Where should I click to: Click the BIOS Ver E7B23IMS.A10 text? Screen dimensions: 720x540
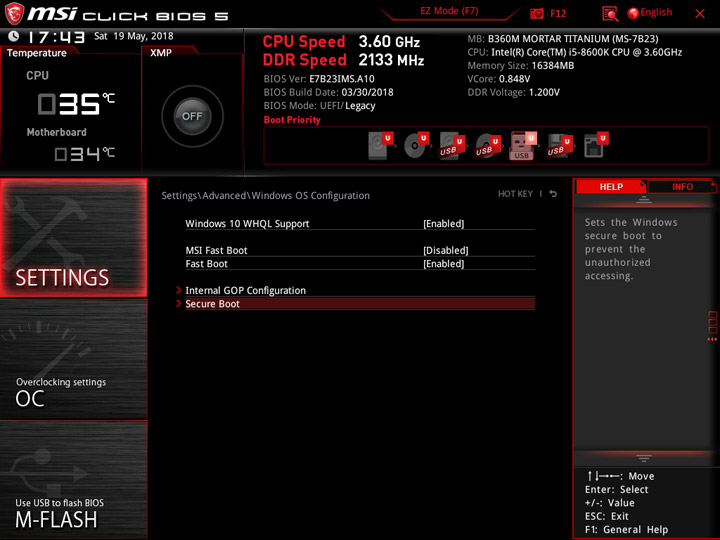[x=319, y=79]
